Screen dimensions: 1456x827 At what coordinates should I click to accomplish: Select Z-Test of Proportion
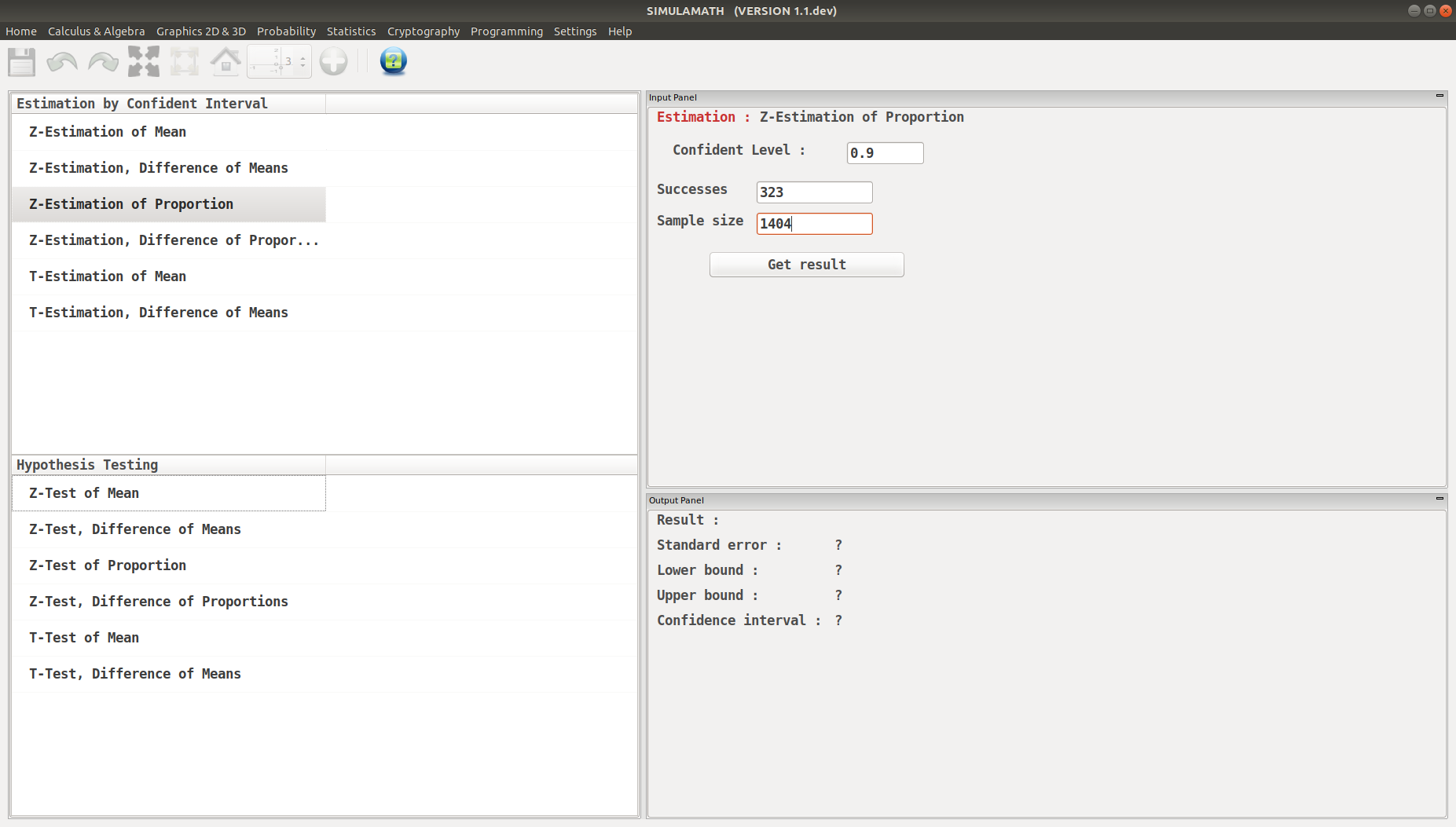(168, 565)
